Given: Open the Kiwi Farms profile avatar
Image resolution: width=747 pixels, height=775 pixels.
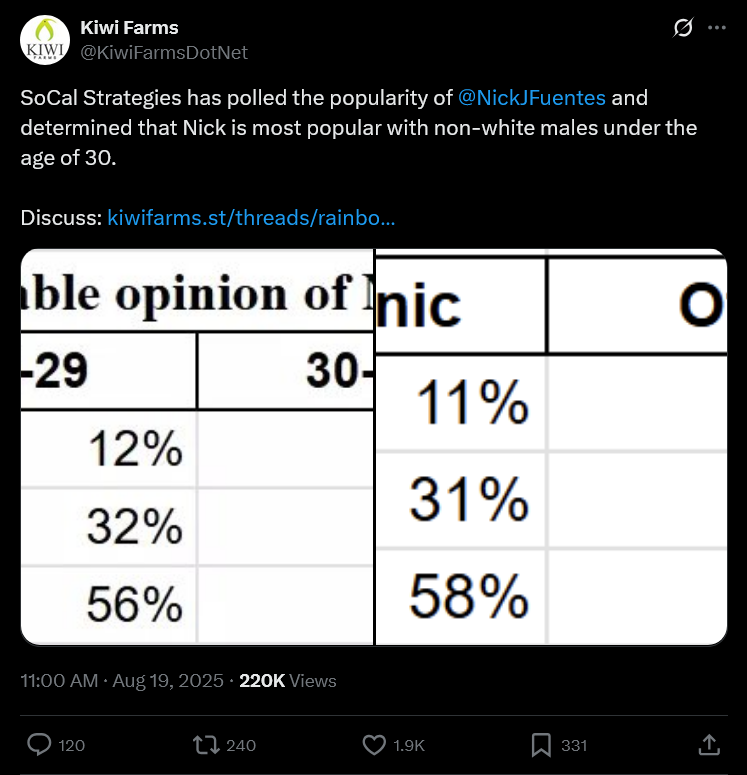Looking at the screenshot, I should pyautogui.click(x=44, y=40).
